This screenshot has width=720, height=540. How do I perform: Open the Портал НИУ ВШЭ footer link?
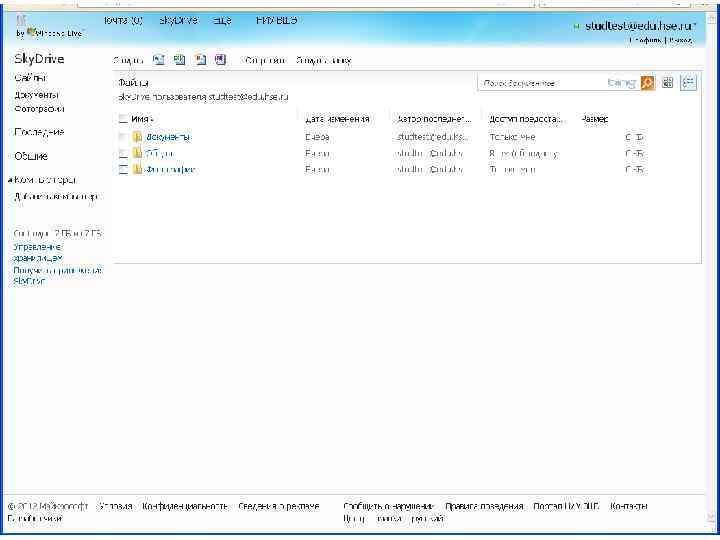point(566,506)
